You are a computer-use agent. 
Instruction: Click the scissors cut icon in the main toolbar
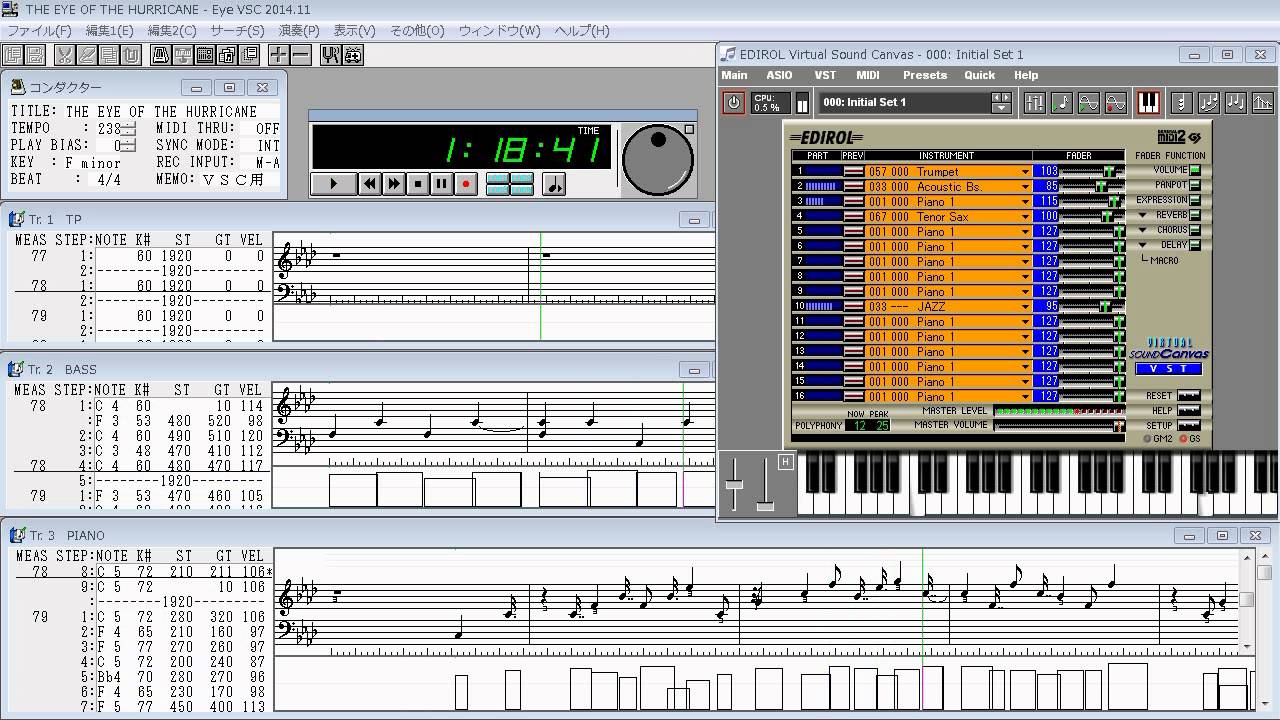tap(65, 55)
